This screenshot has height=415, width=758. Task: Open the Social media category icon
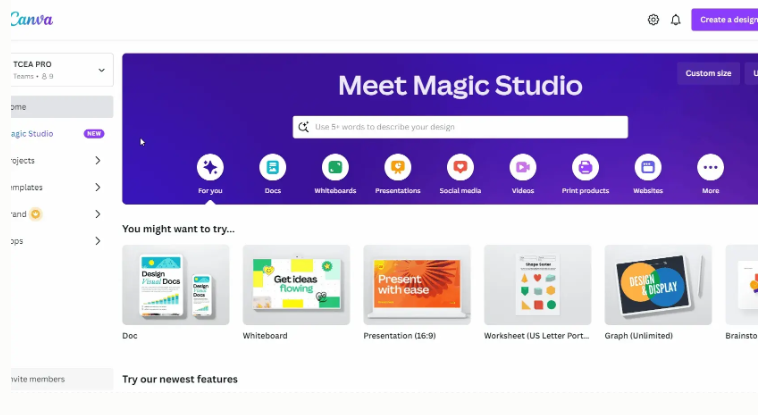pyautogui.click(x=460, y=167)
